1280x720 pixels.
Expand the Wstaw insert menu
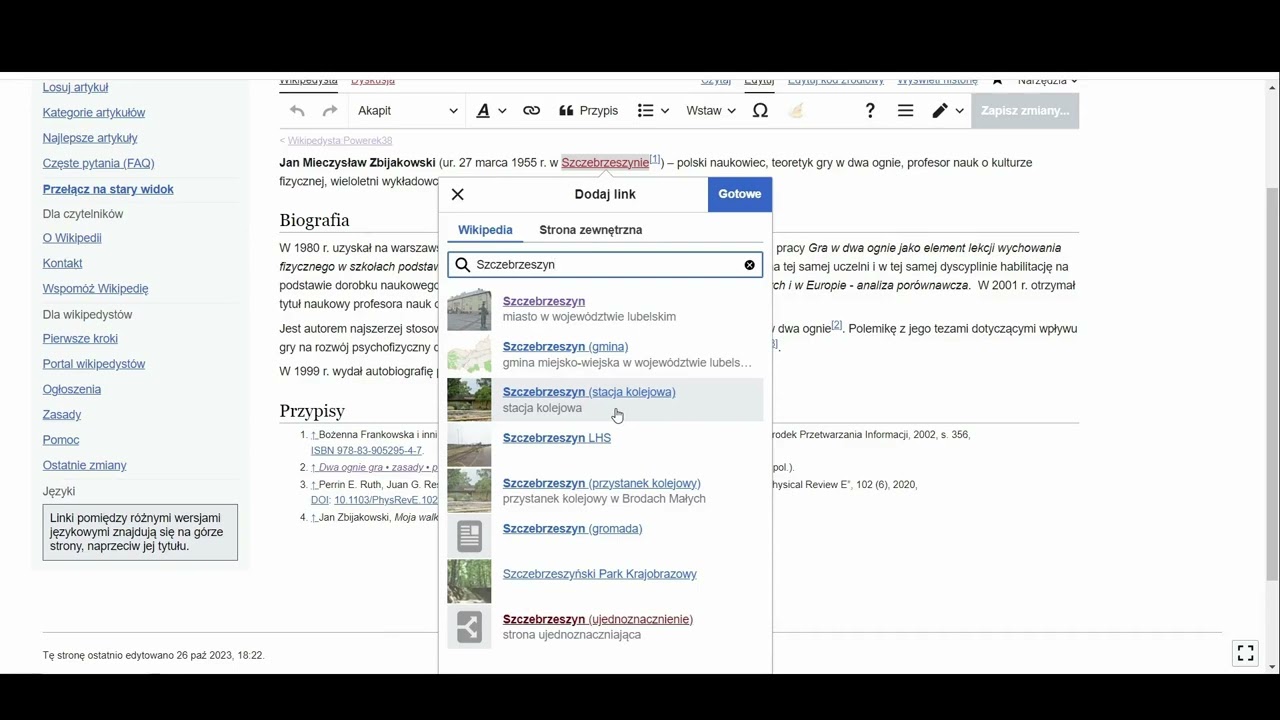[710, 111]
